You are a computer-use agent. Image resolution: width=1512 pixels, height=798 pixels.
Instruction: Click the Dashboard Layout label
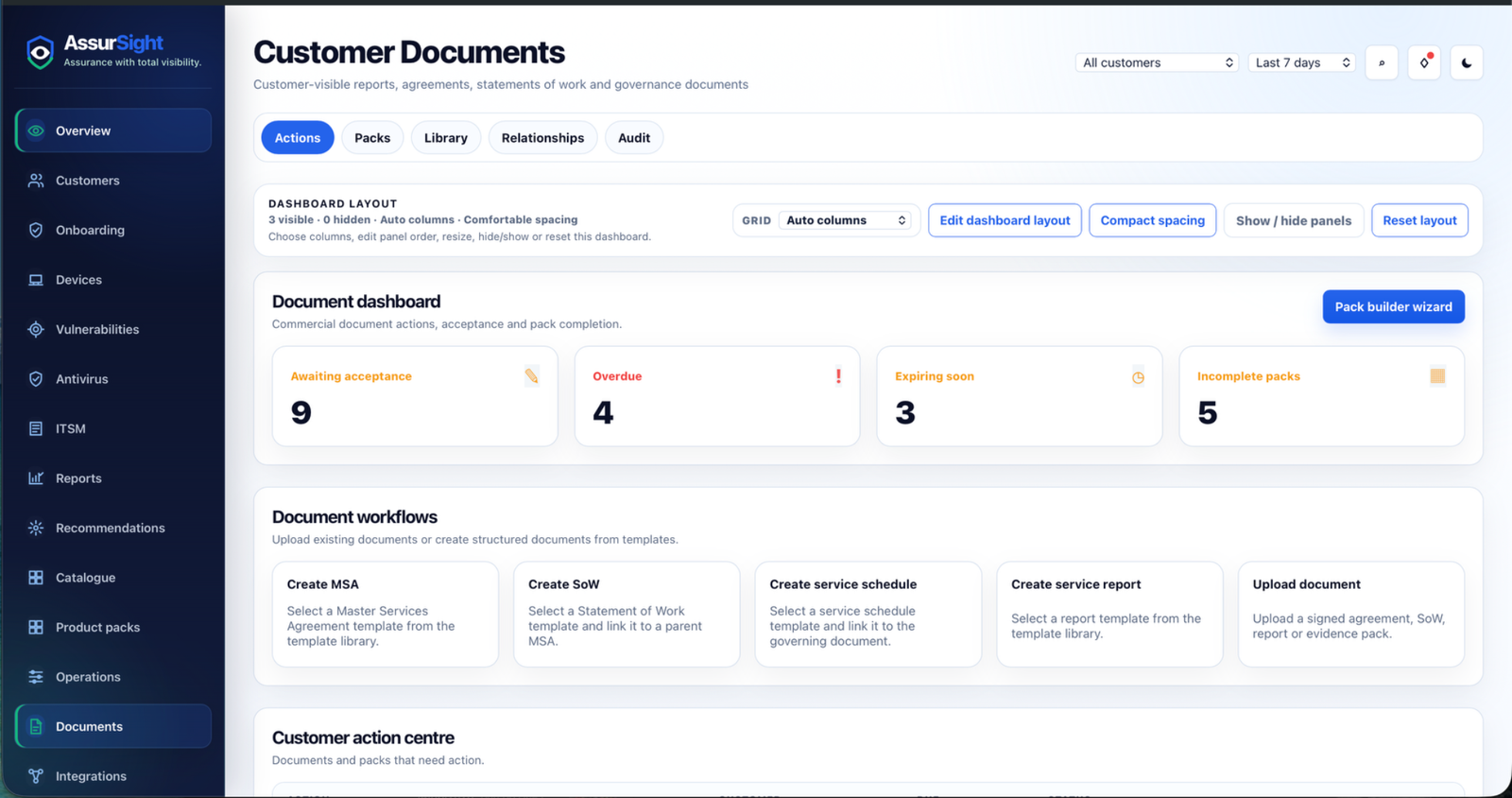click(x=333, y=203)
